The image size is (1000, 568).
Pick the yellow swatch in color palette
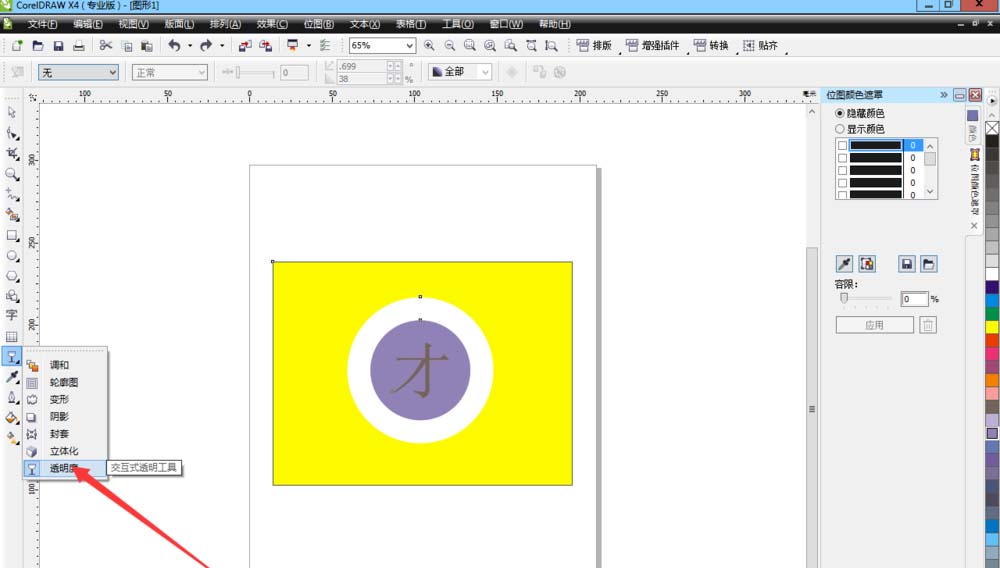(992, 327)
